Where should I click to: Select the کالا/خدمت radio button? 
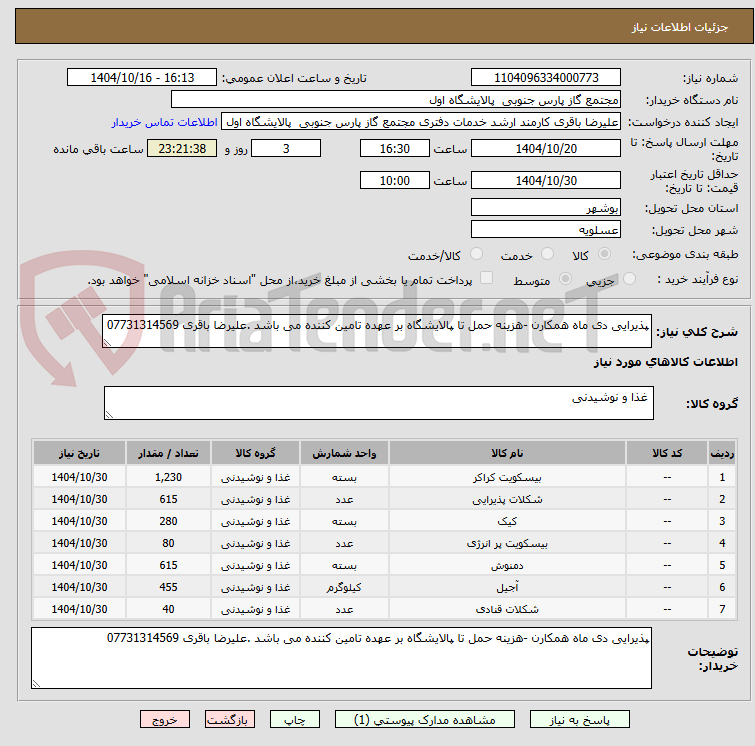tap(476, 253)
